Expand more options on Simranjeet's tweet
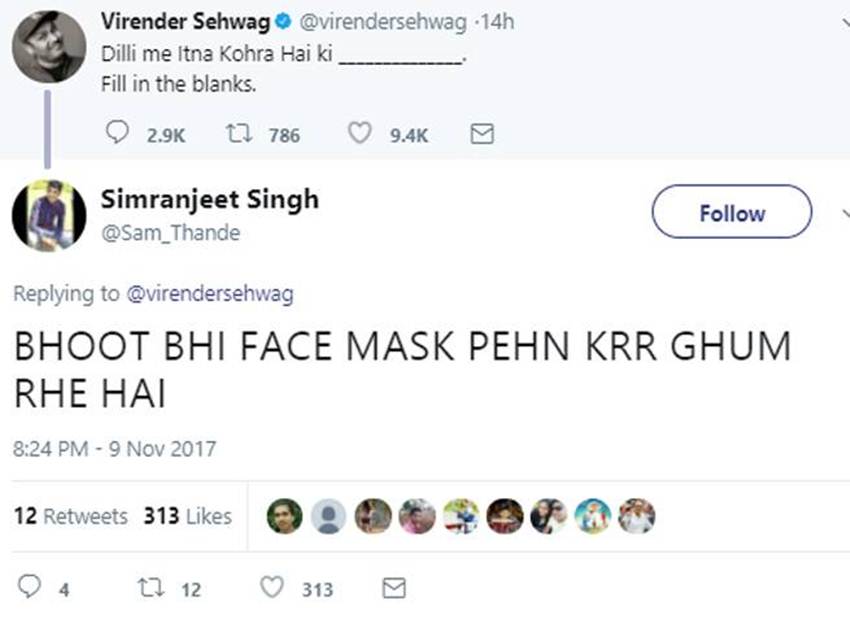 (x=843, y=212)
